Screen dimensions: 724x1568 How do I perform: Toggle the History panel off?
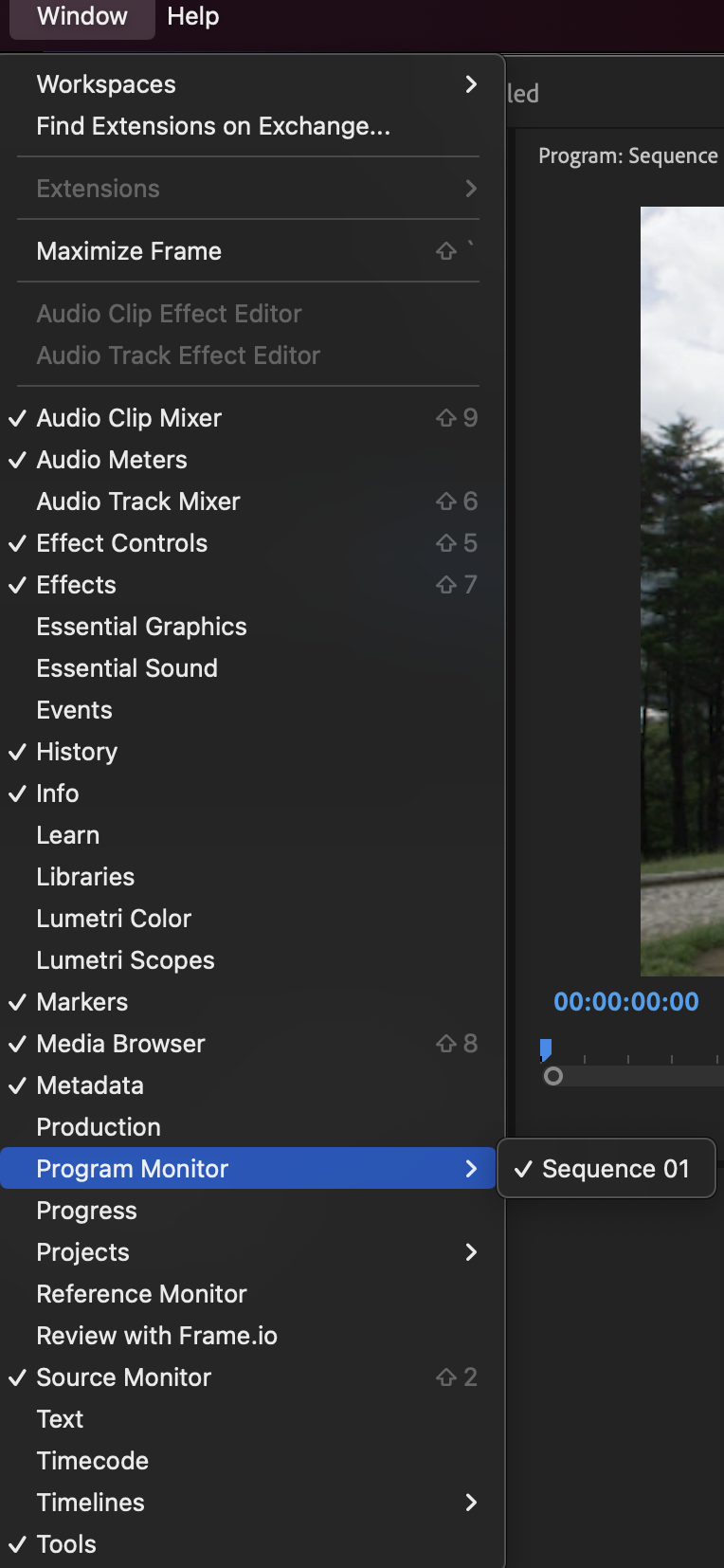pos(77,752)
